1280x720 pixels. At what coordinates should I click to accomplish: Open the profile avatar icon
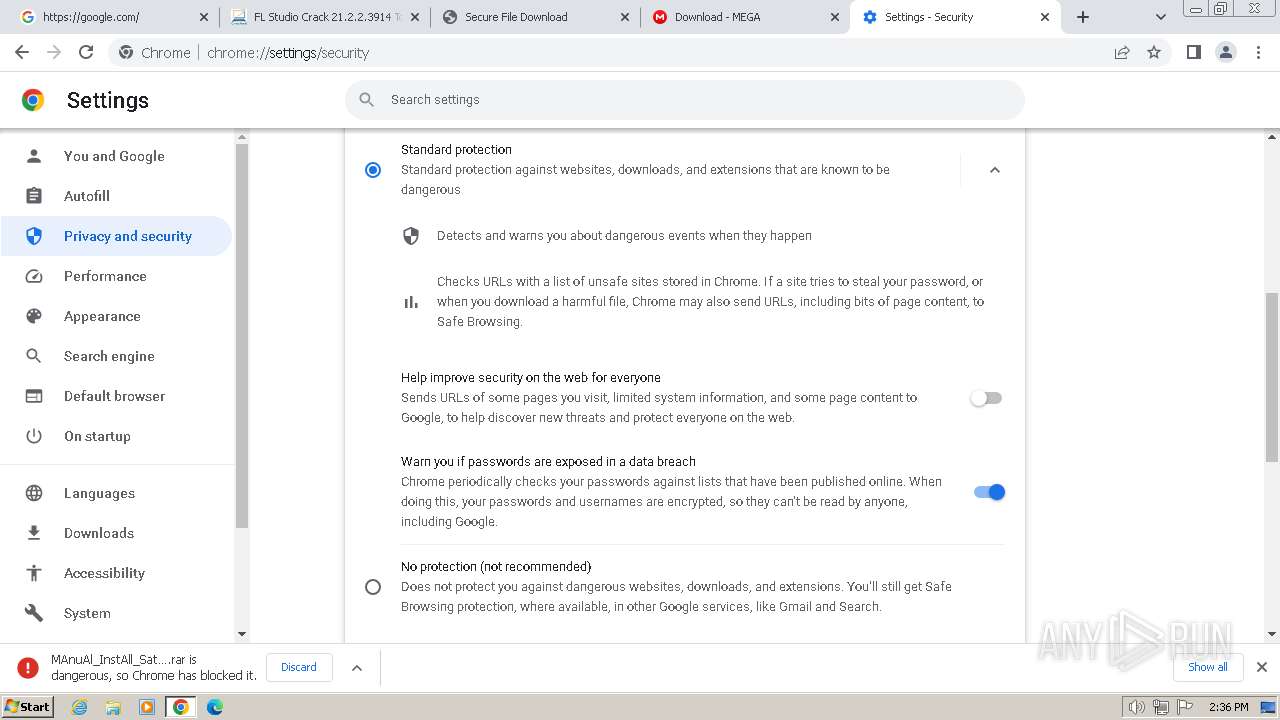1226,53
